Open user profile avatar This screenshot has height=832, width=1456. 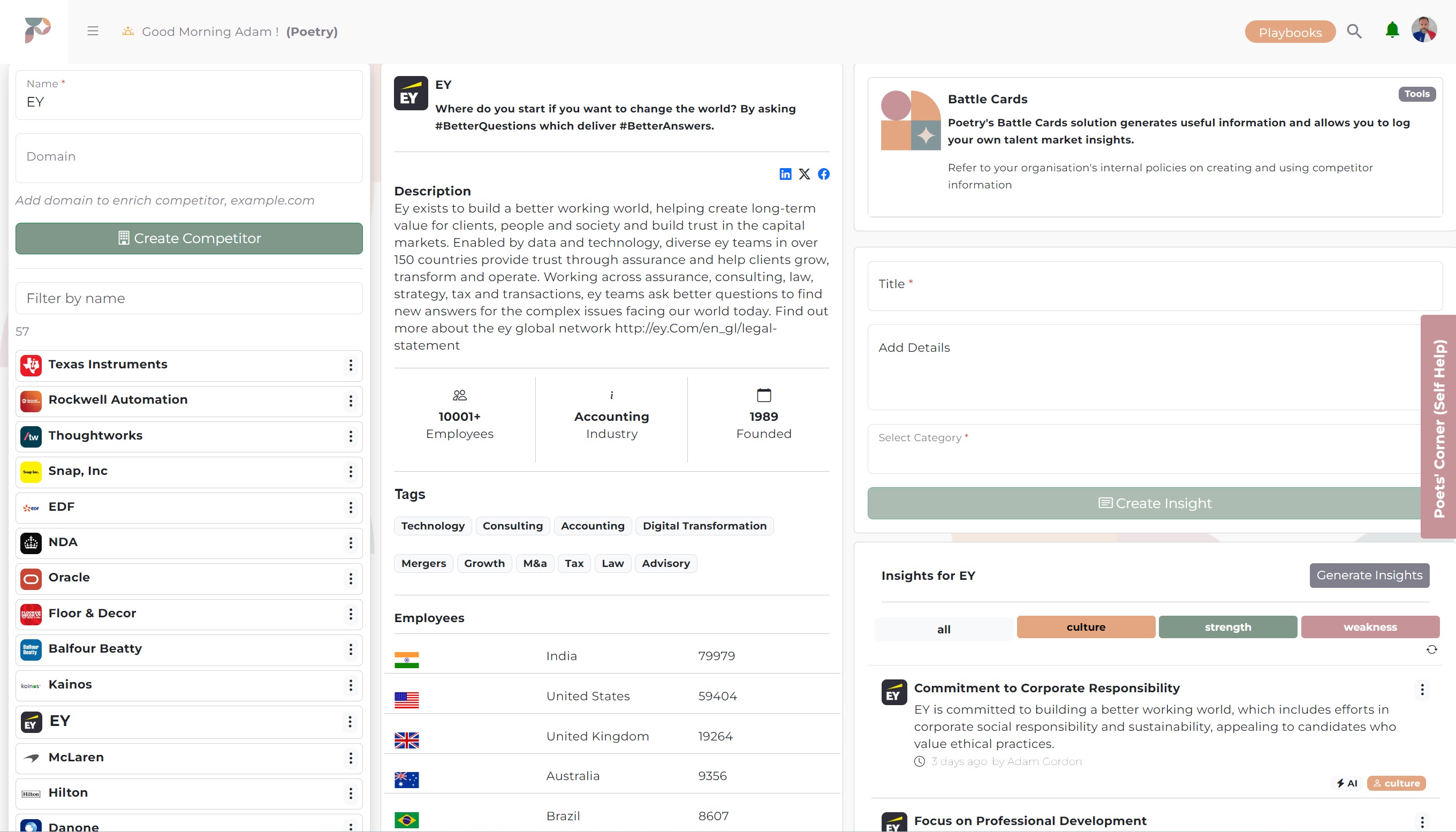pyautogui.click(x=1424, y=30)
